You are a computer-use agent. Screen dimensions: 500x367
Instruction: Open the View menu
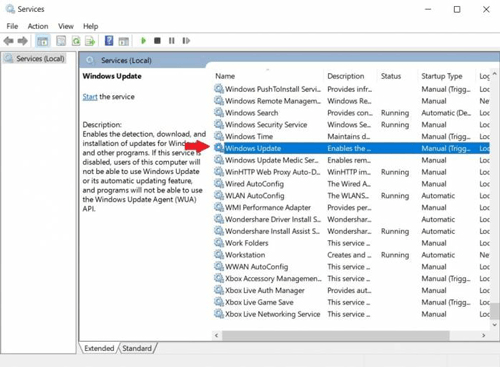(x=66, y=26)
